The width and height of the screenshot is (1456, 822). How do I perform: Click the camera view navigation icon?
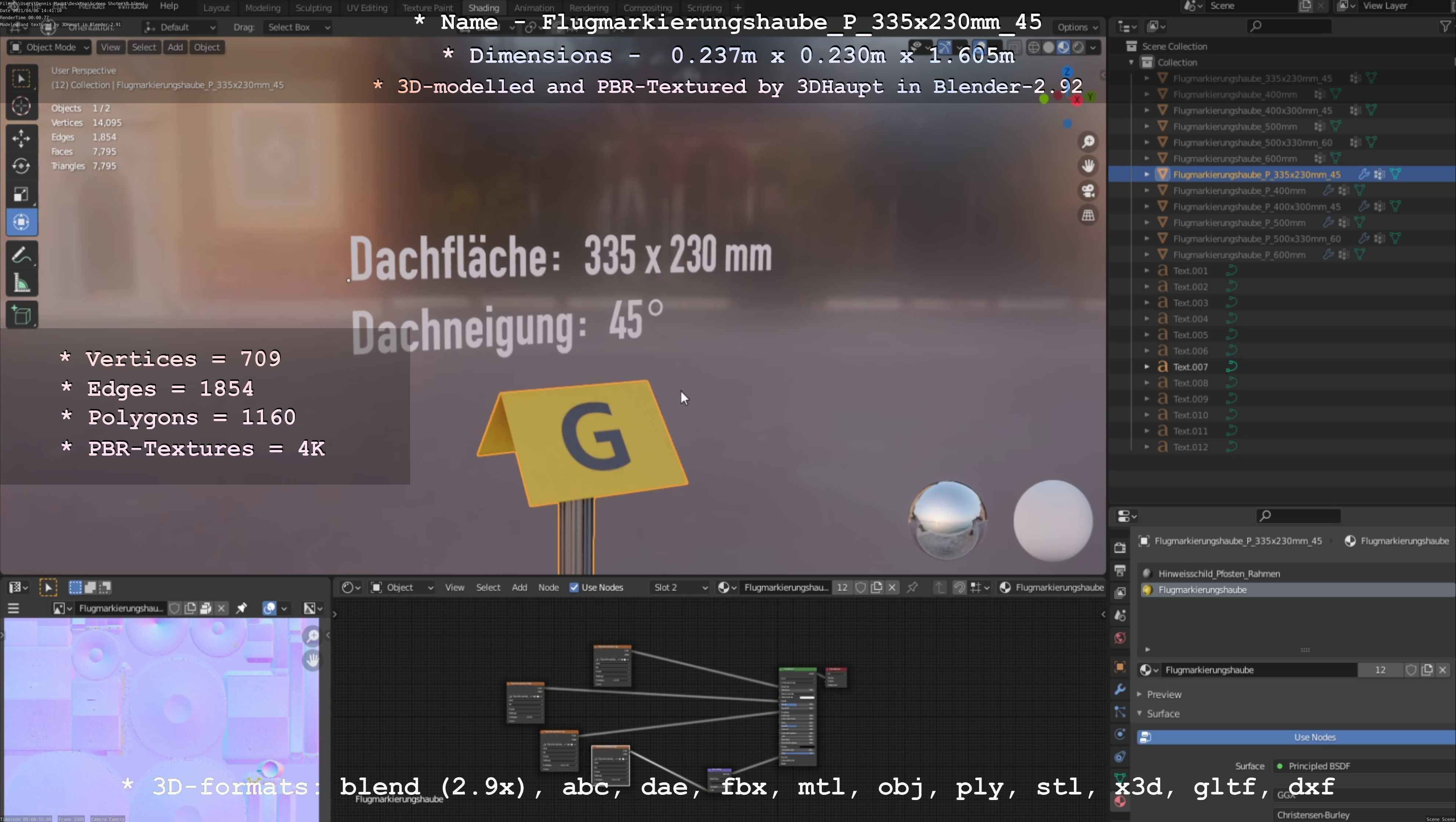tap(1088, 191)
